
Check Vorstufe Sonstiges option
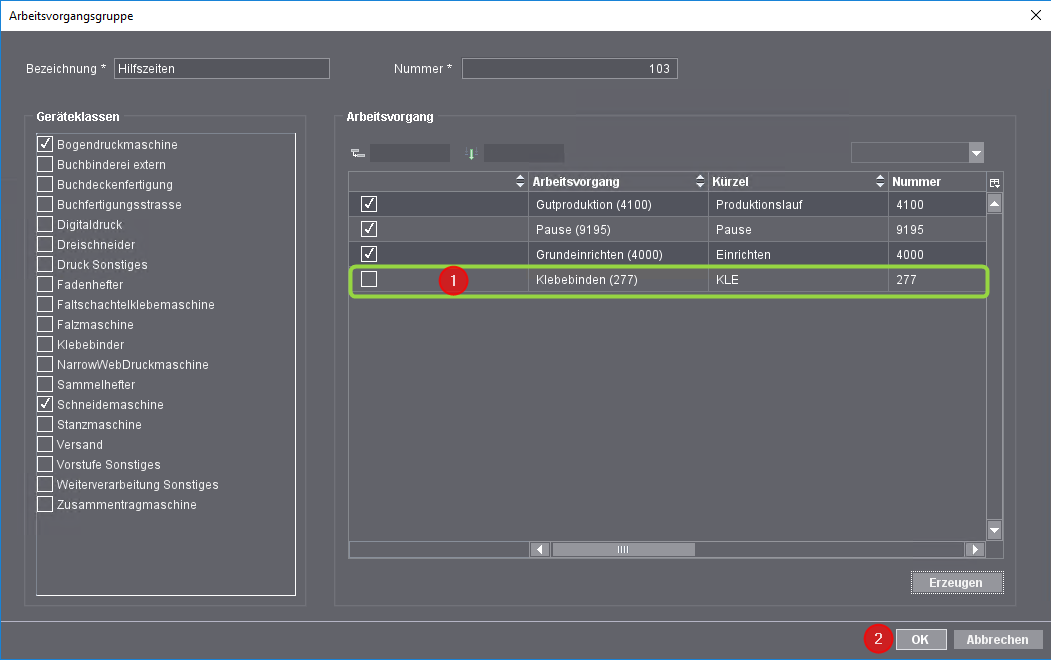45,464
